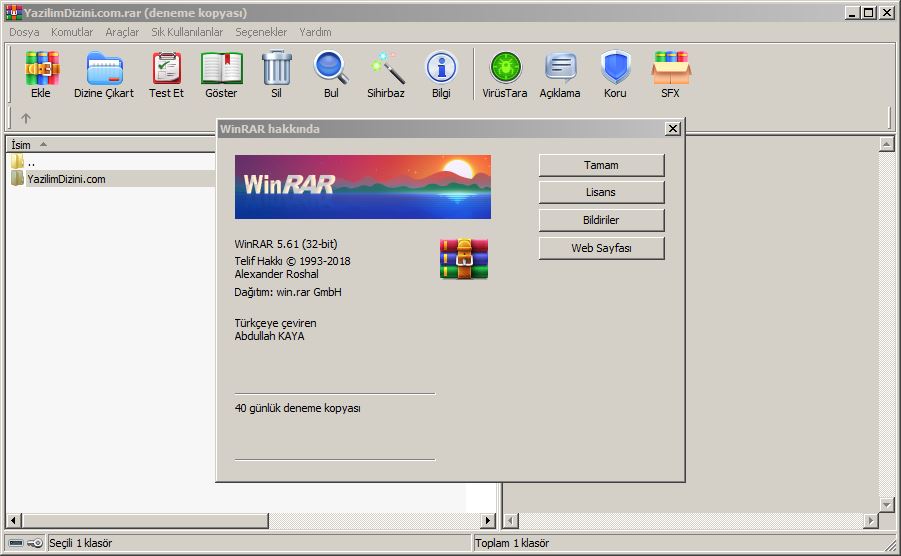Open the Komutlar menu
This screenshot has height=556, width=901.
[72, 32]
